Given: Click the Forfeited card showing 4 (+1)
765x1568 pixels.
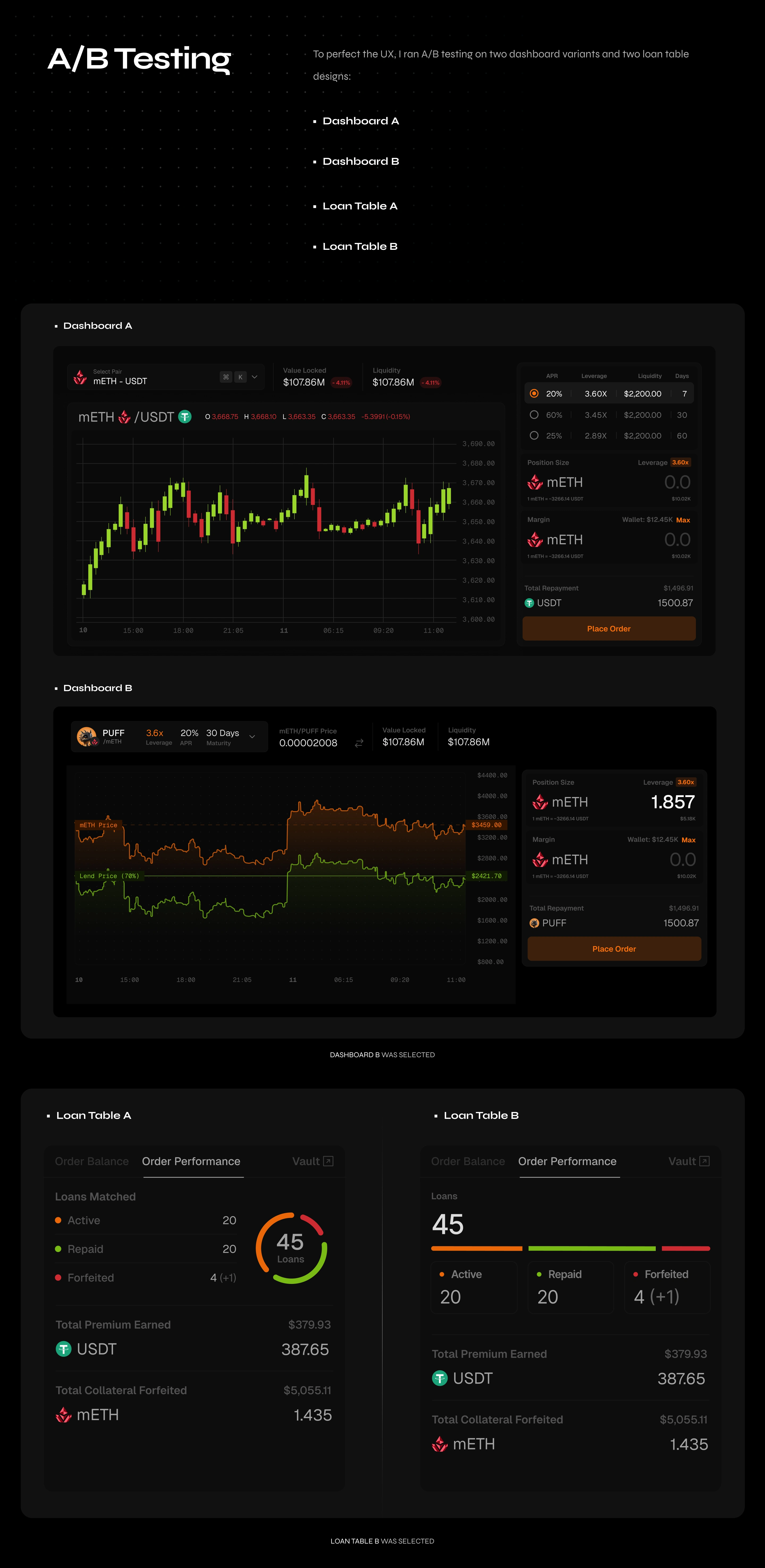Looking at the screenshot, I should click(x=668, y=1287).
